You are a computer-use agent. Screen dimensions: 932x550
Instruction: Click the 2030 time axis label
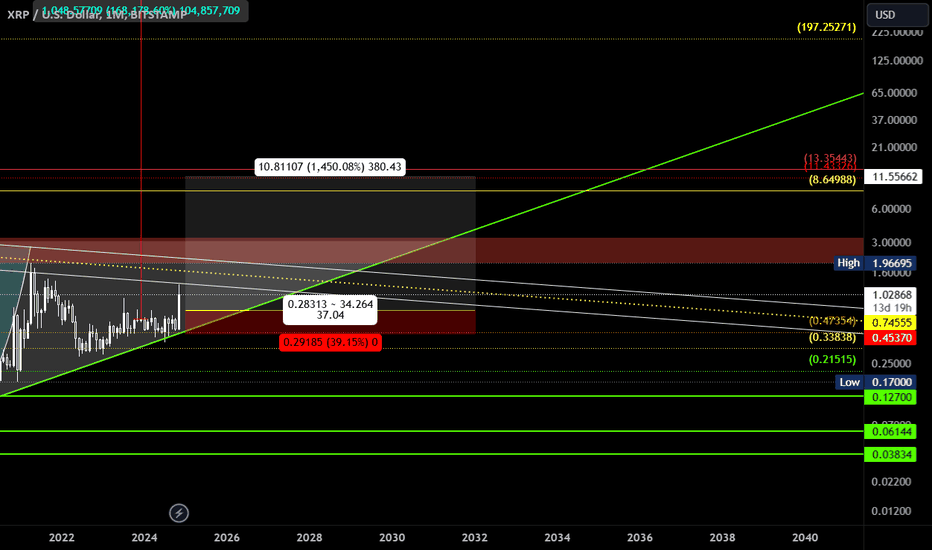pyautogui.click(x=392, y=538)
